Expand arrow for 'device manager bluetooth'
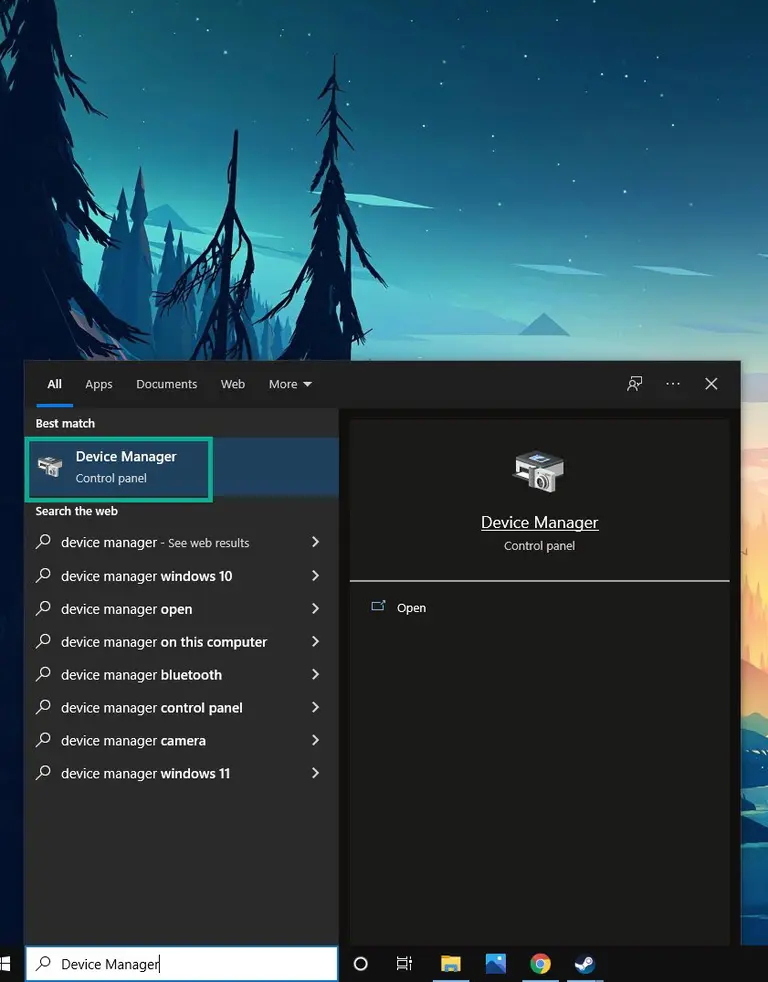Viewport: 768px width, 982px height. (316, 674)
